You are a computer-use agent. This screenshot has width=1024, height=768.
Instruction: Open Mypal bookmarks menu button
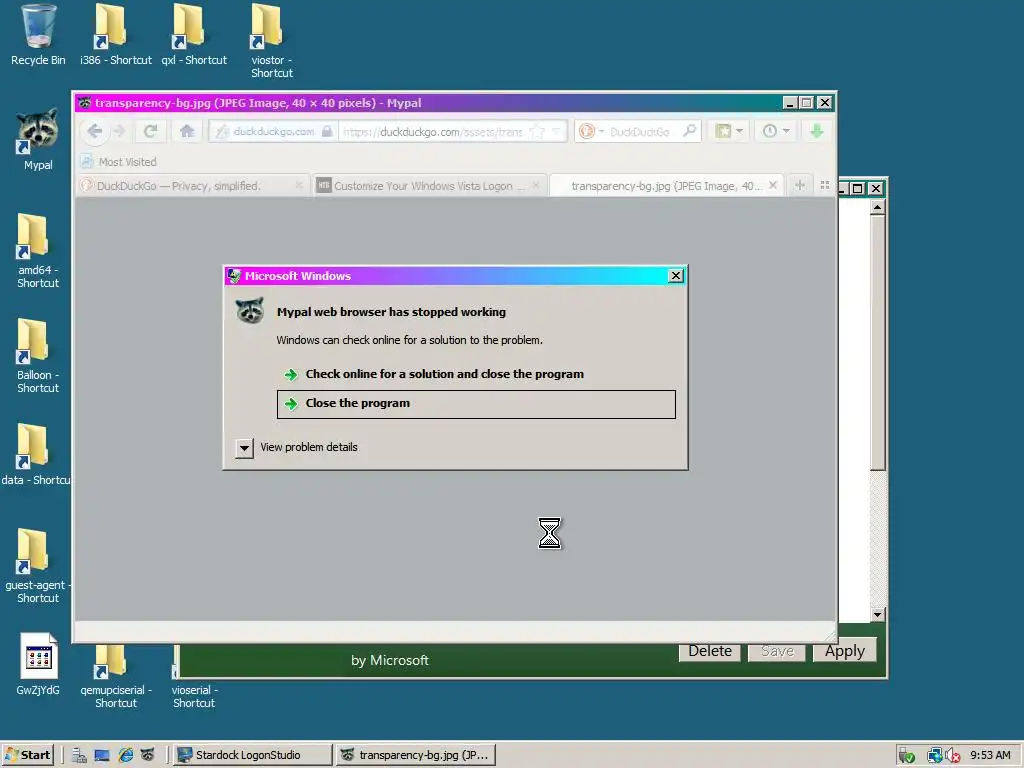[728, 131]
